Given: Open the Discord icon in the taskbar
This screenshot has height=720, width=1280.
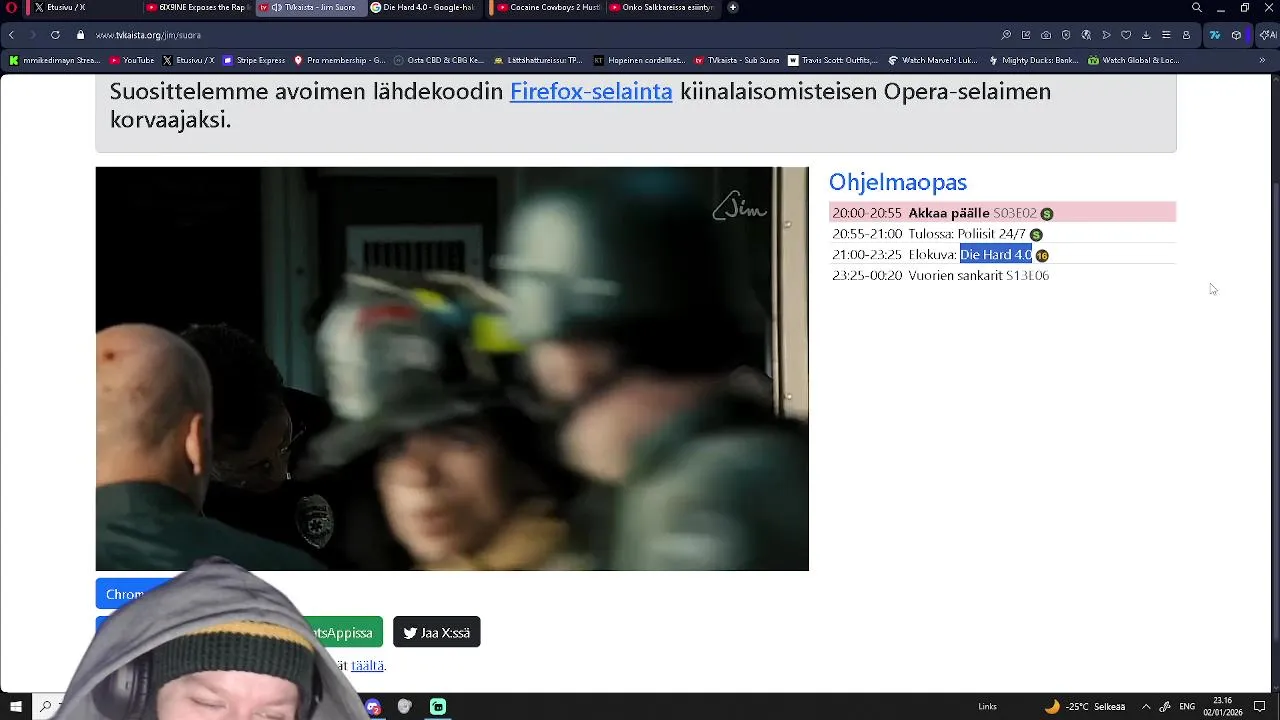Looking at the screenshot, I should [x=373, y=706].
